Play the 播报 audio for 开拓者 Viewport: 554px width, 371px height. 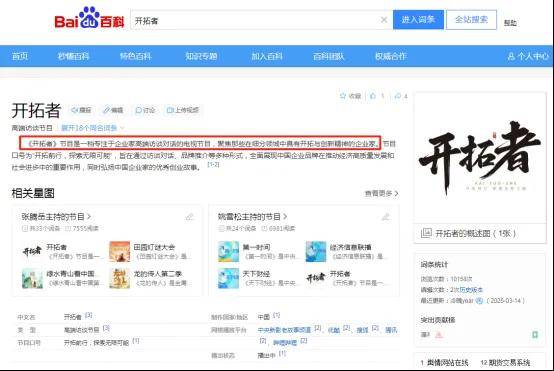click(x=81, y=110)
